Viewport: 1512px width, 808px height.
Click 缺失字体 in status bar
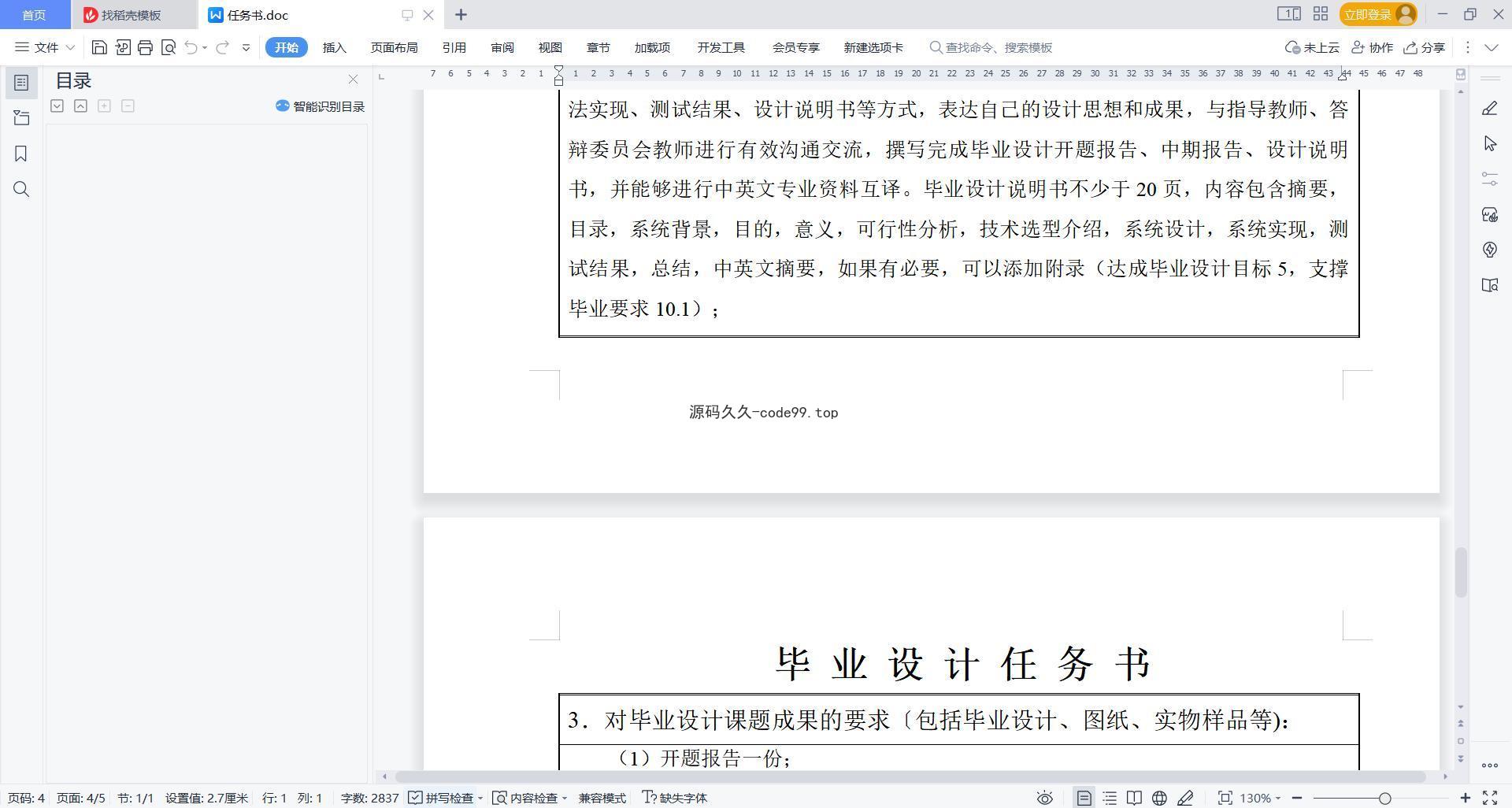coord(675,798)
